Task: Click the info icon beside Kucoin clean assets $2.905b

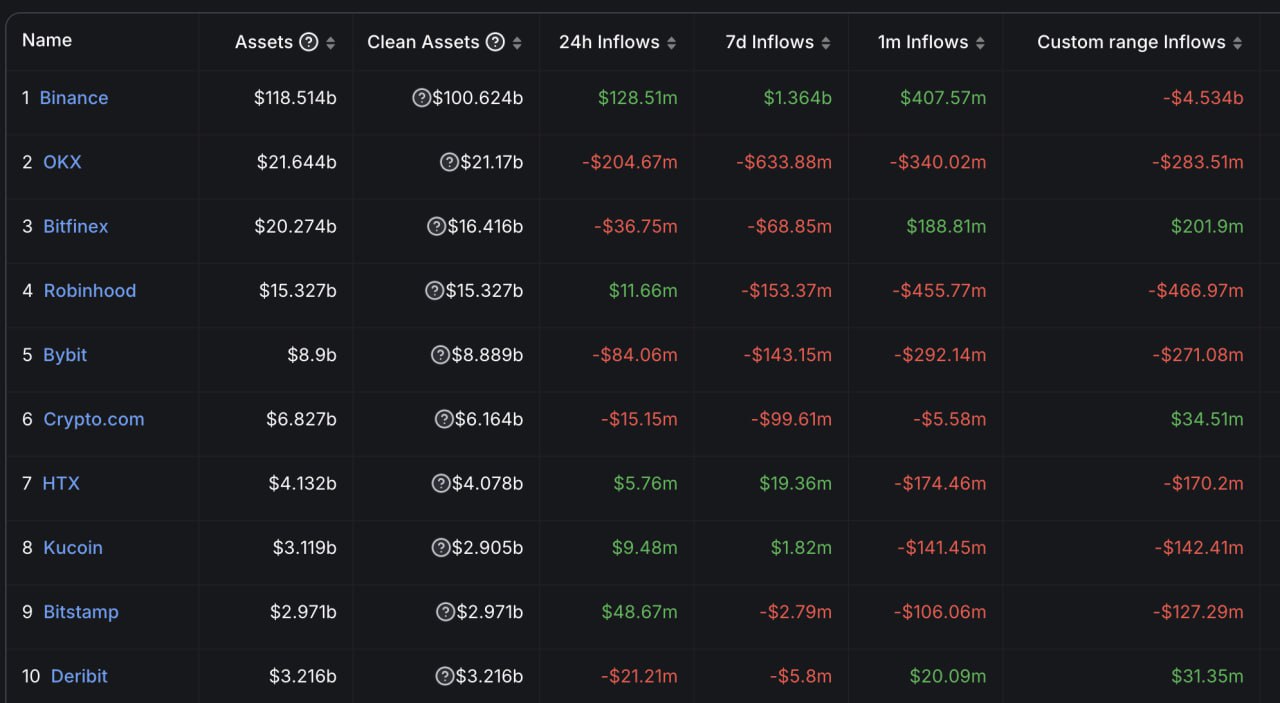Action: (x=440, y=548)
